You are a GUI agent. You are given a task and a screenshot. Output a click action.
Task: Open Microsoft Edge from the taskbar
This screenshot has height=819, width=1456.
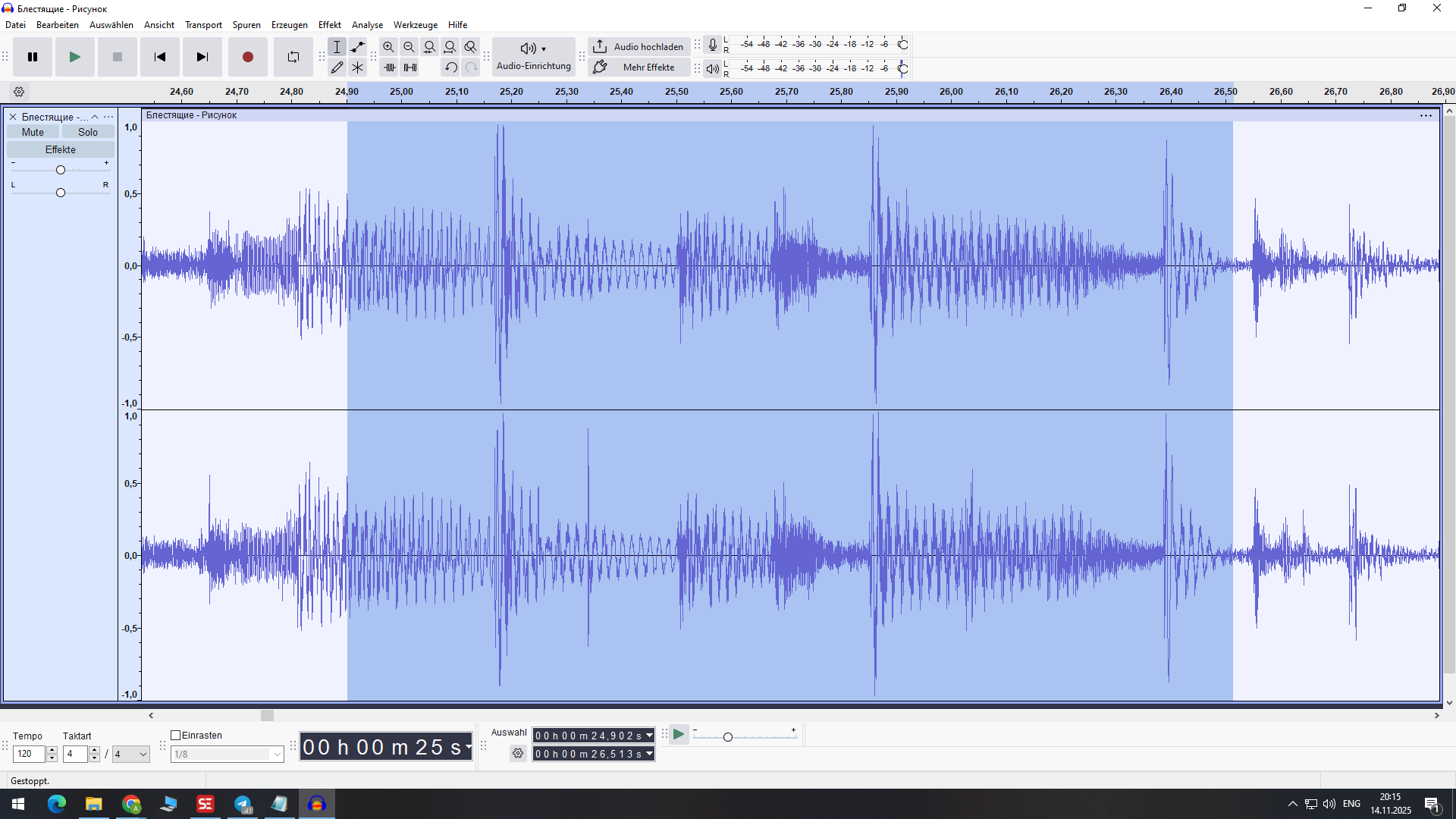point(57,804)
